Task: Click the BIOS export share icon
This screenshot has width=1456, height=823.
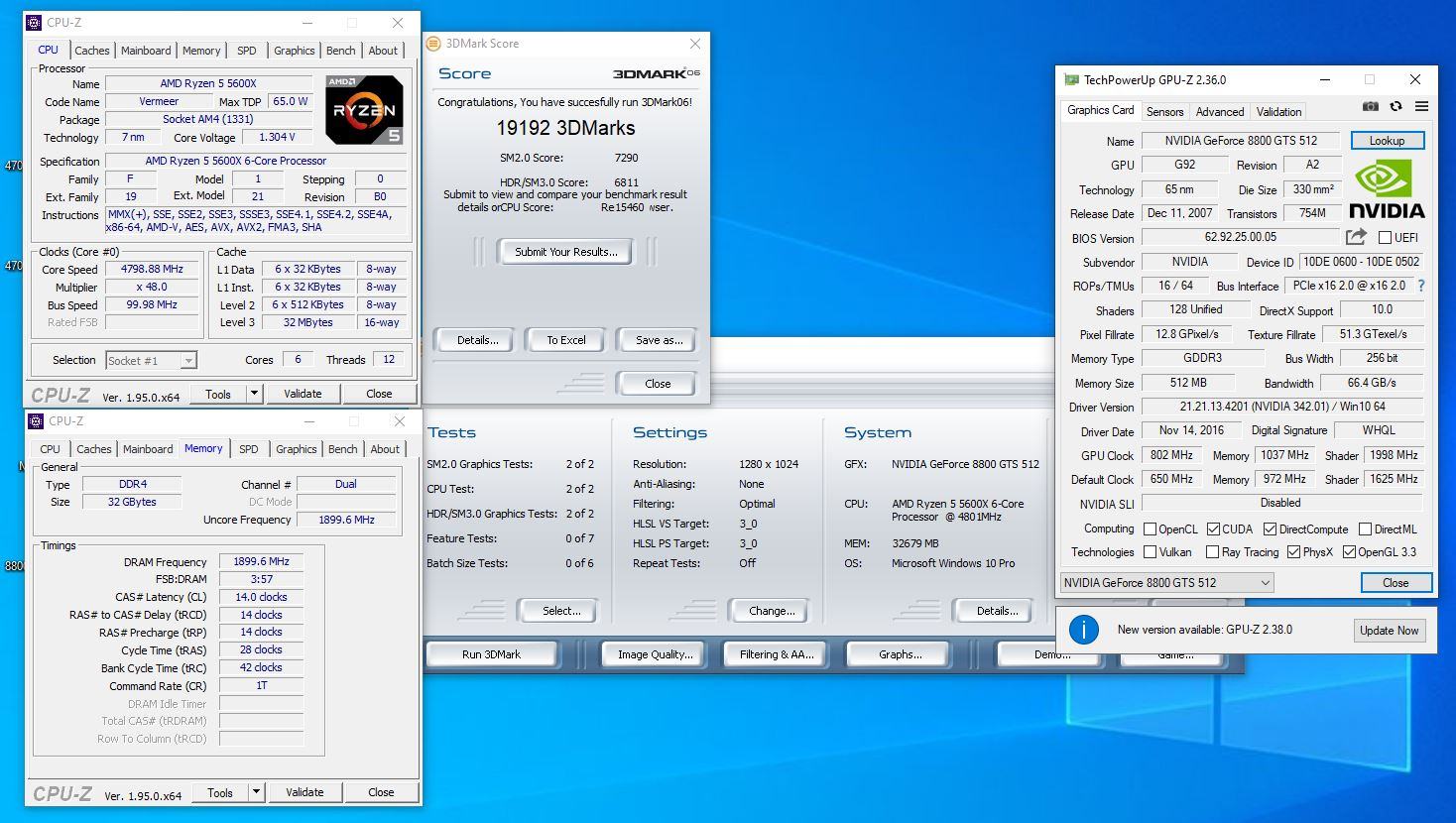Action: 1356,237
